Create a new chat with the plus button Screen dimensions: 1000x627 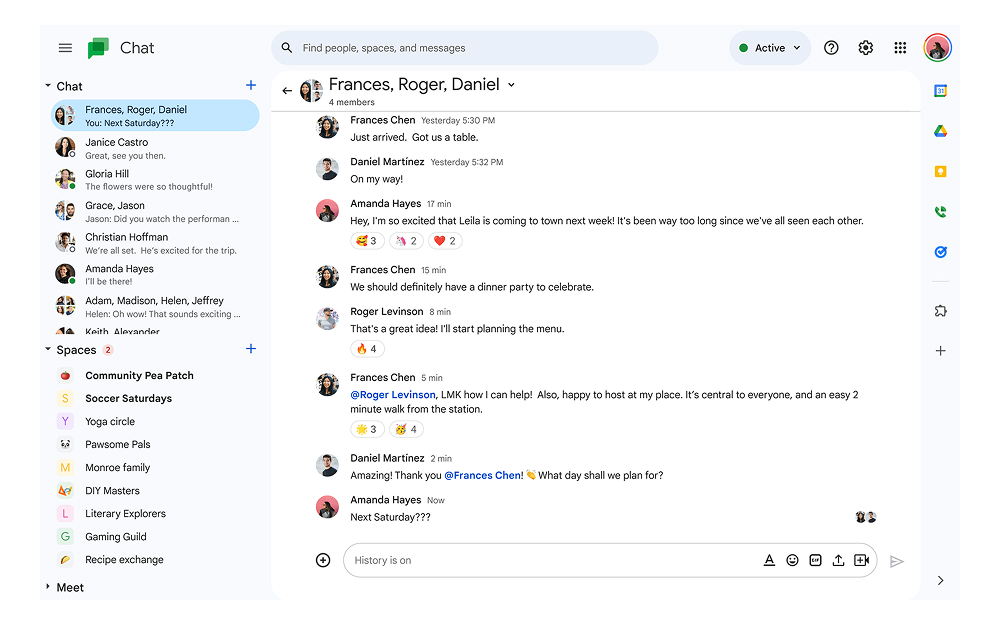[251, 85]
